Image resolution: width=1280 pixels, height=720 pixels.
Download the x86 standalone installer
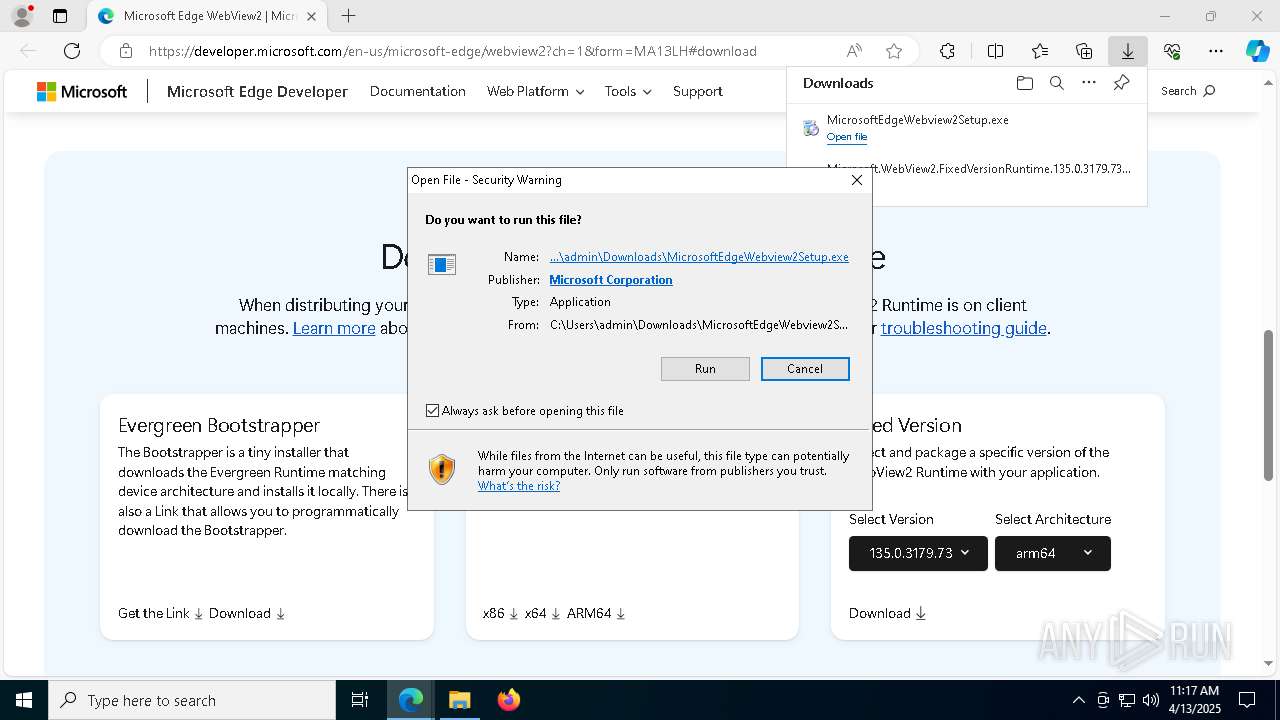[x=500, y=613]
